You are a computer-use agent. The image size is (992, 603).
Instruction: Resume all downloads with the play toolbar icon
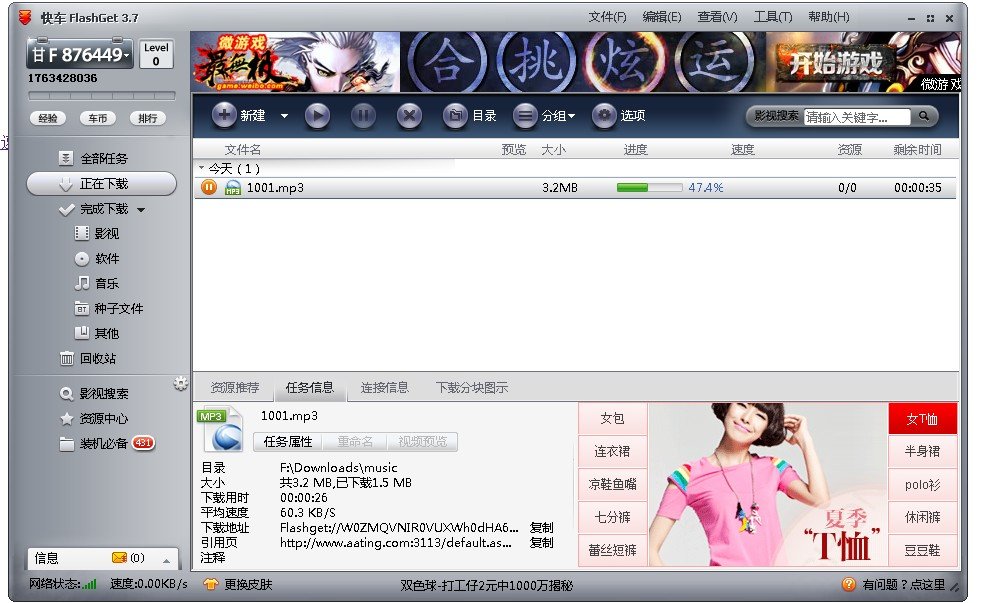click(x=317, y=116)
